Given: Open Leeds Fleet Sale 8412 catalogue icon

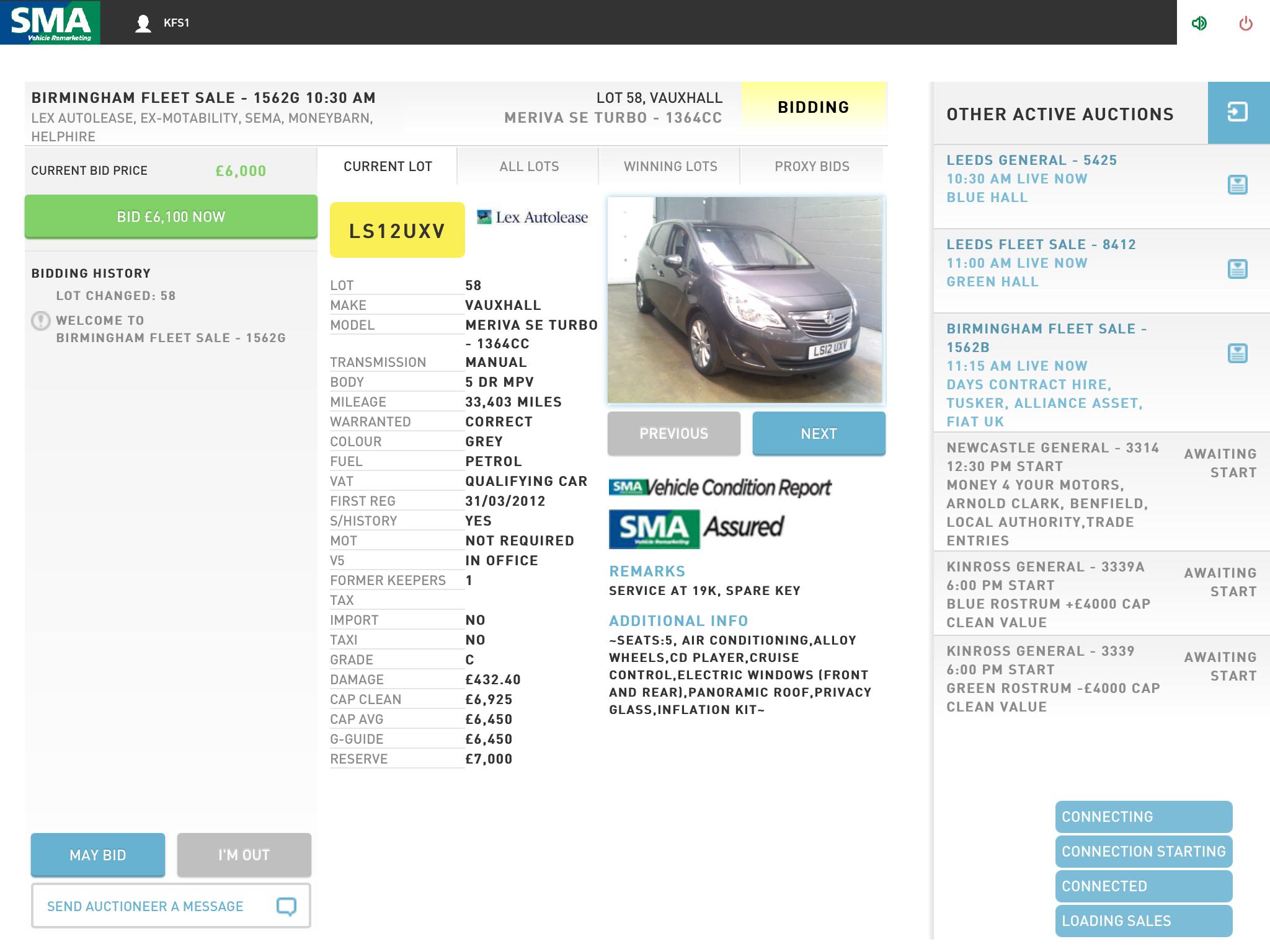Looking at the screenshot, I should tap(1237, 269).
